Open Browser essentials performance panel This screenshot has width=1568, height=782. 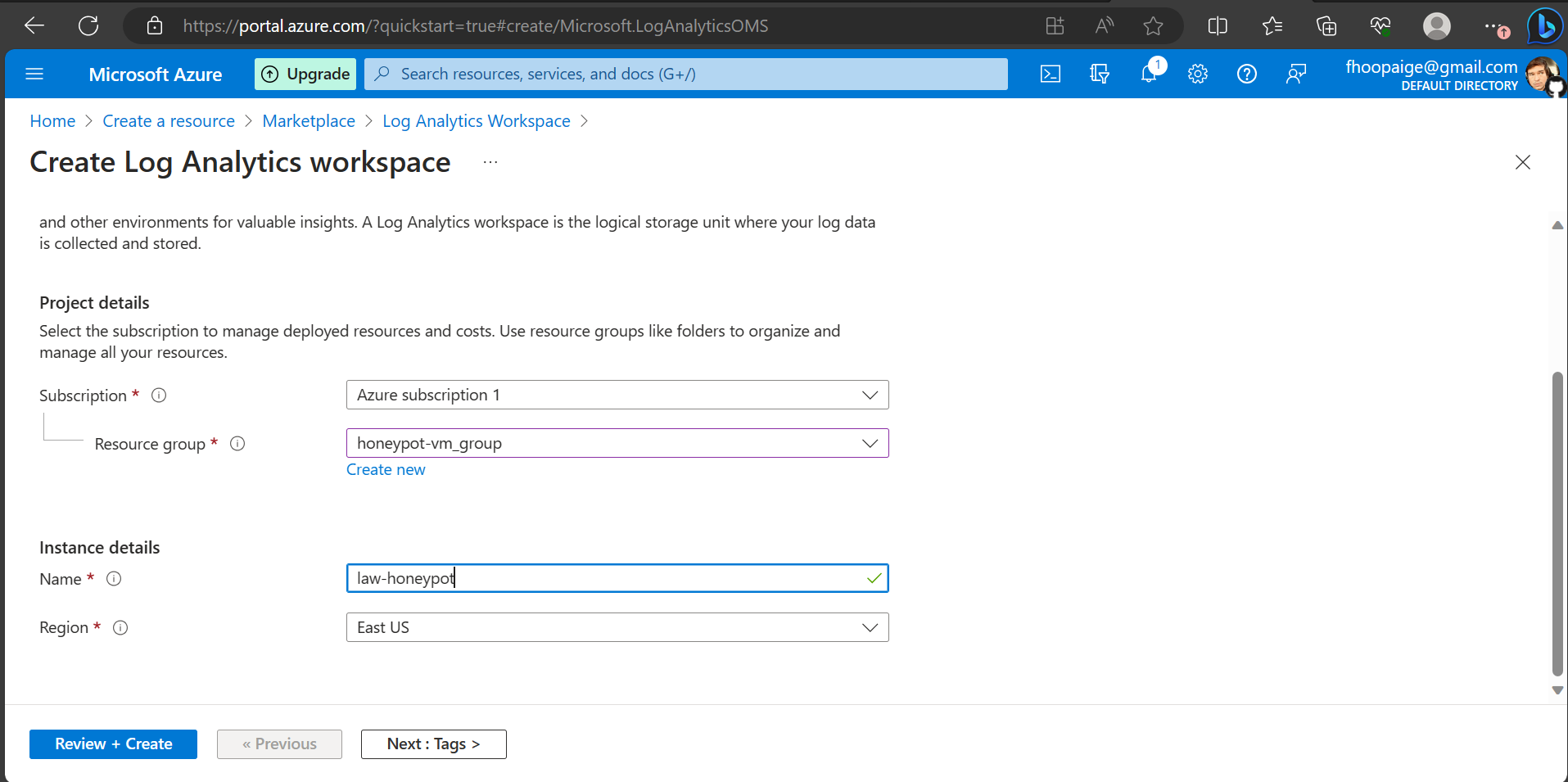[x=1381, y=25]
